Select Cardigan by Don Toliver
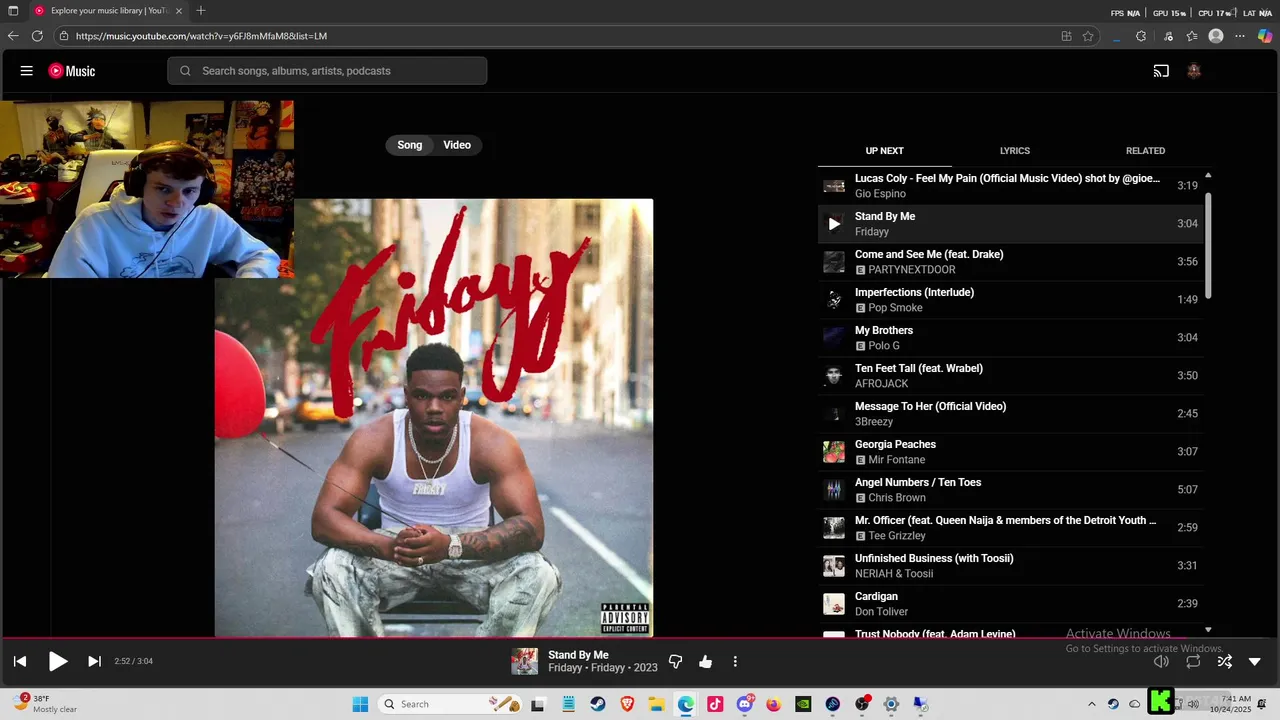The image size is (1280, 720). tap(1010, 604)
